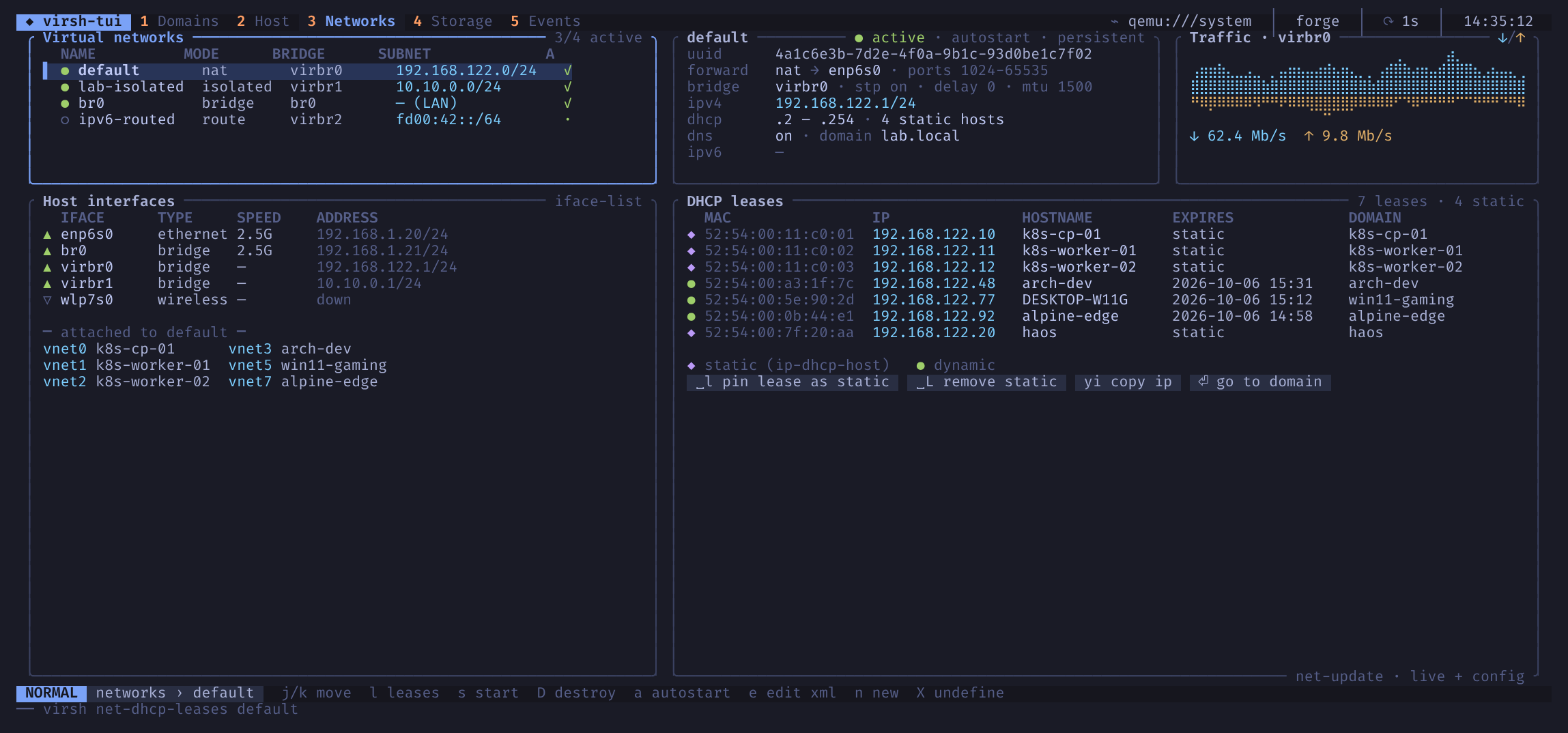The height and width of the screenshot is (733, 1568).
Task: Toggle autostart checkmark for default network
Action: tap(567, 70)
